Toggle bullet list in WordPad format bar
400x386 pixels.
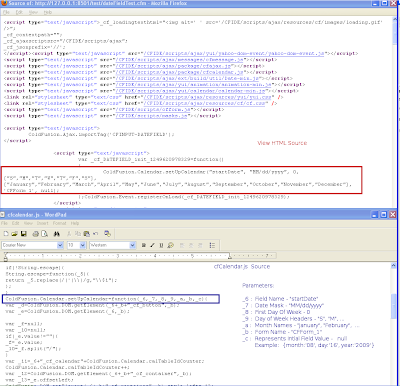click(212, 245)
